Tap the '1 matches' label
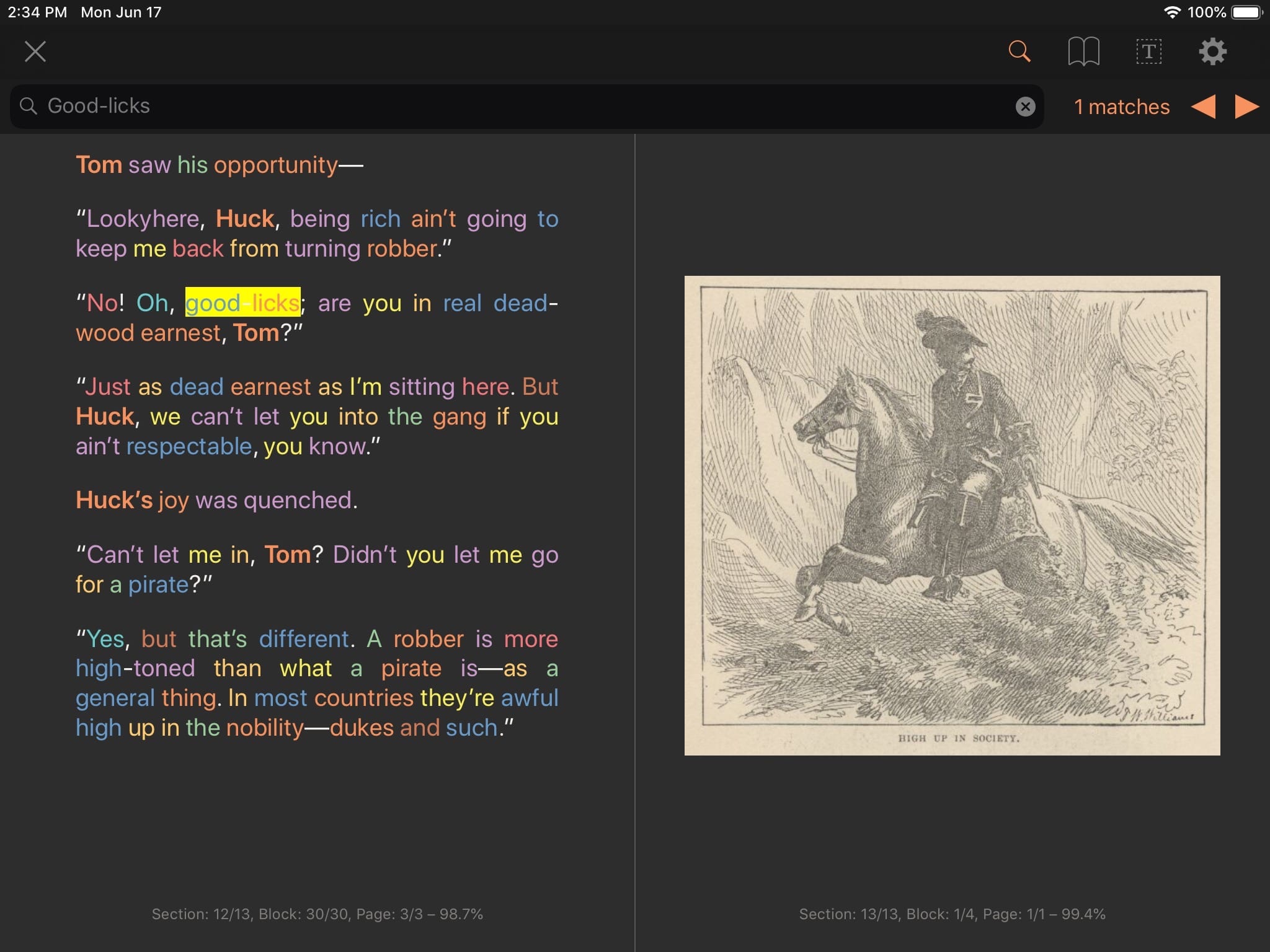This screenshot has height=952, width=1270. click(1122, 107)
